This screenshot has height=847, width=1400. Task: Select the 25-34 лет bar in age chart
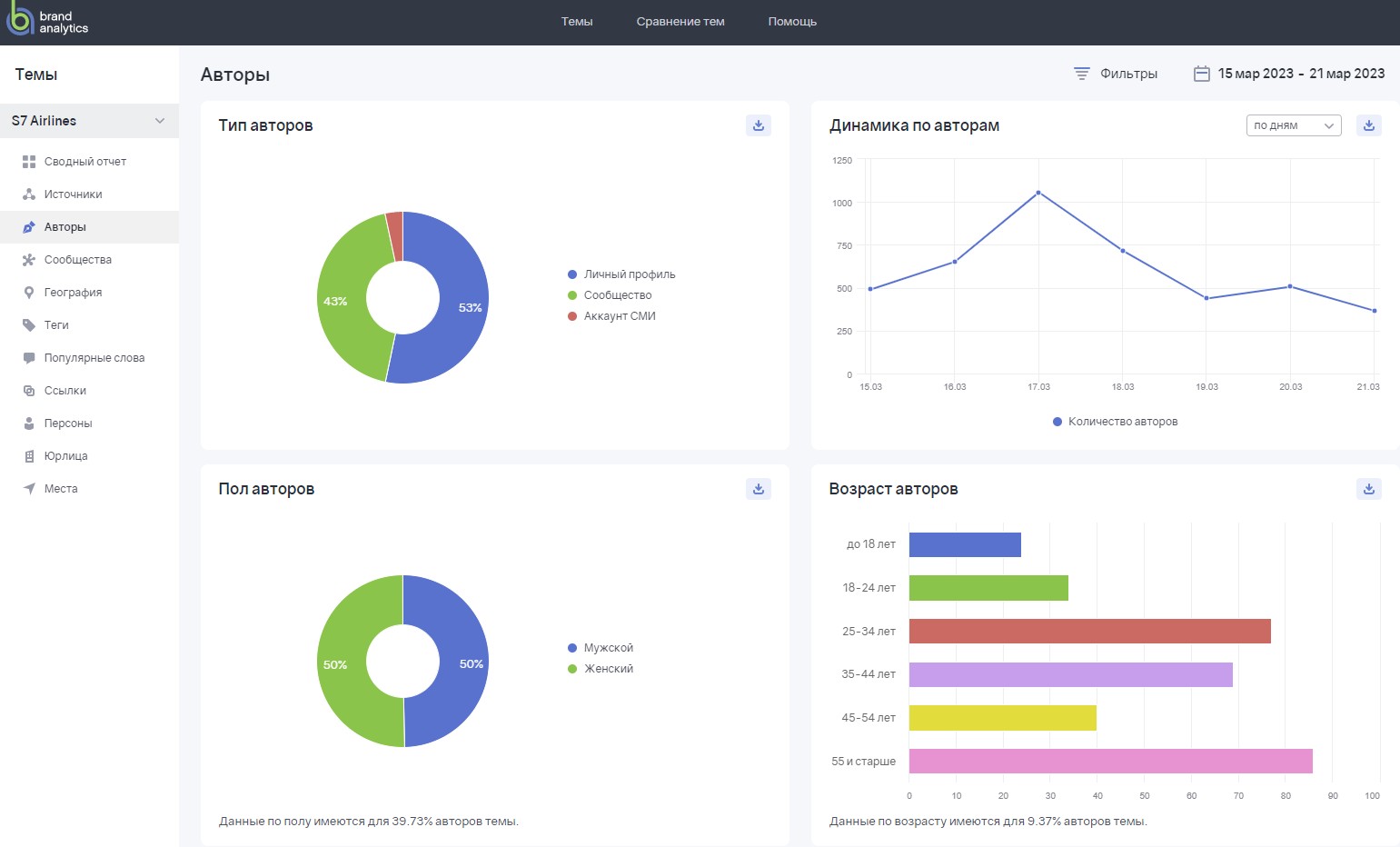click(x=1090, y=631)
